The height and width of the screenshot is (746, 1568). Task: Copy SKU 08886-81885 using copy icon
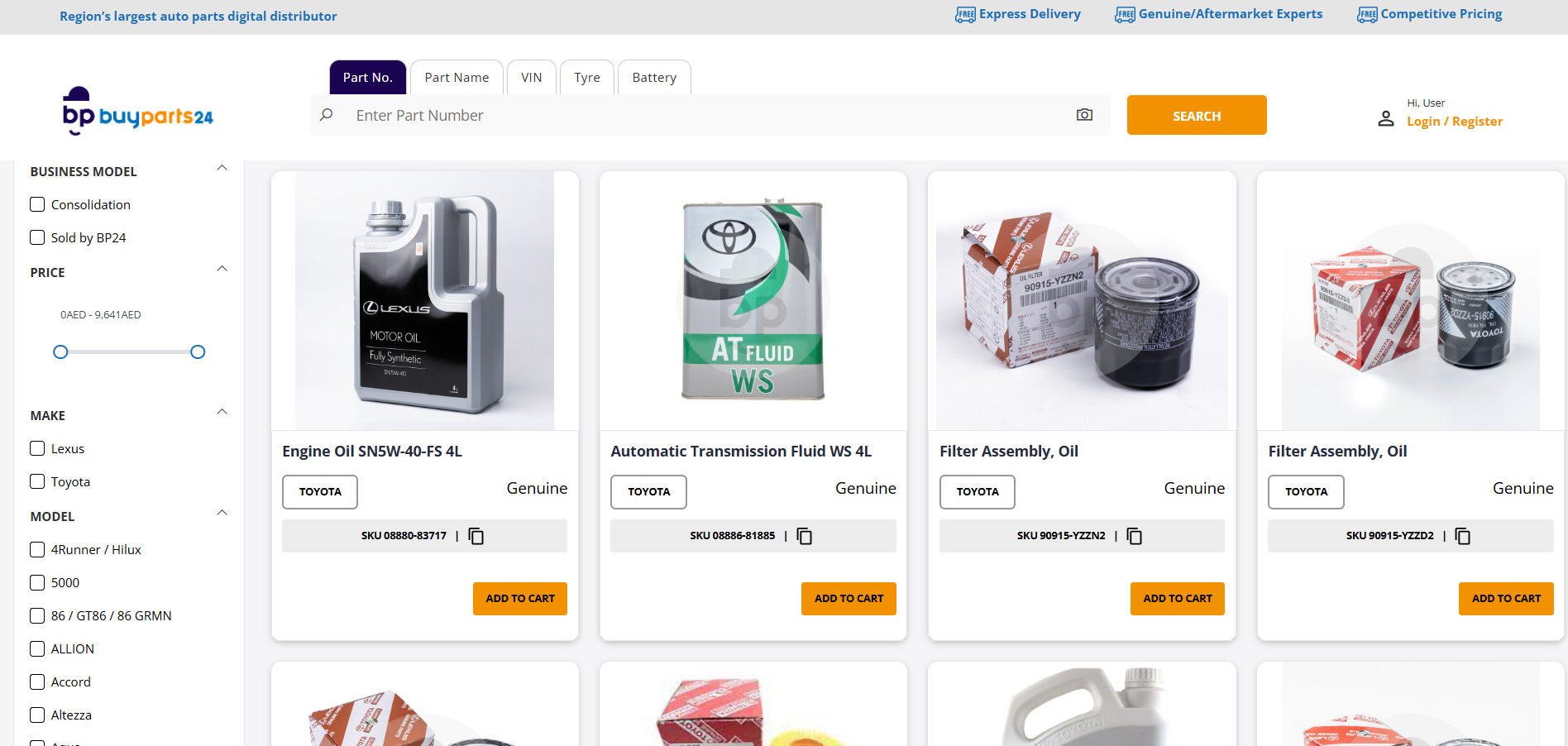pyautogui.click(x=805, y=536)
